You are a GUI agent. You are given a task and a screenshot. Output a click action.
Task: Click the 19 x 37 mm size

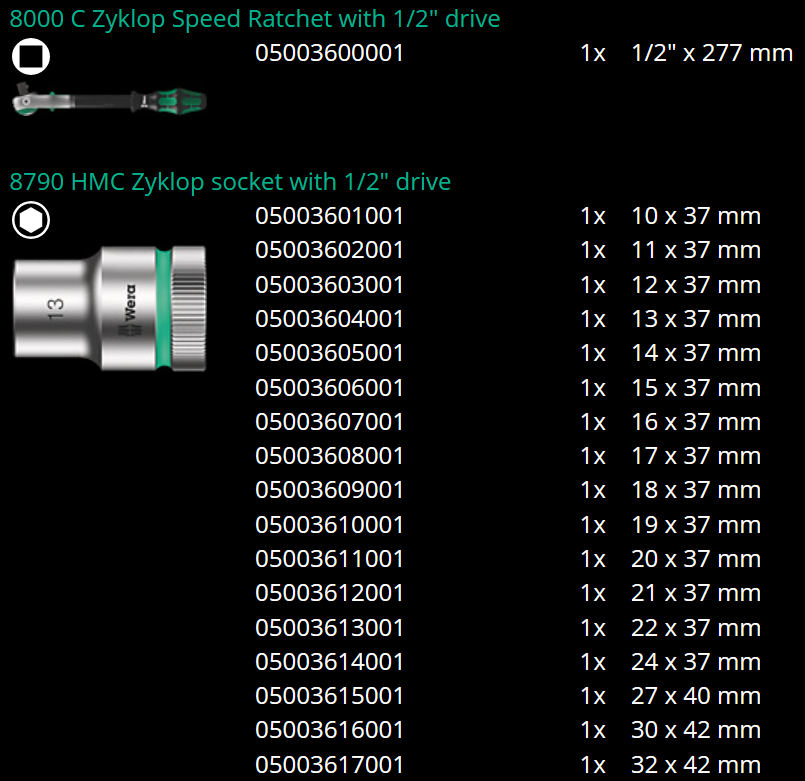696,525
